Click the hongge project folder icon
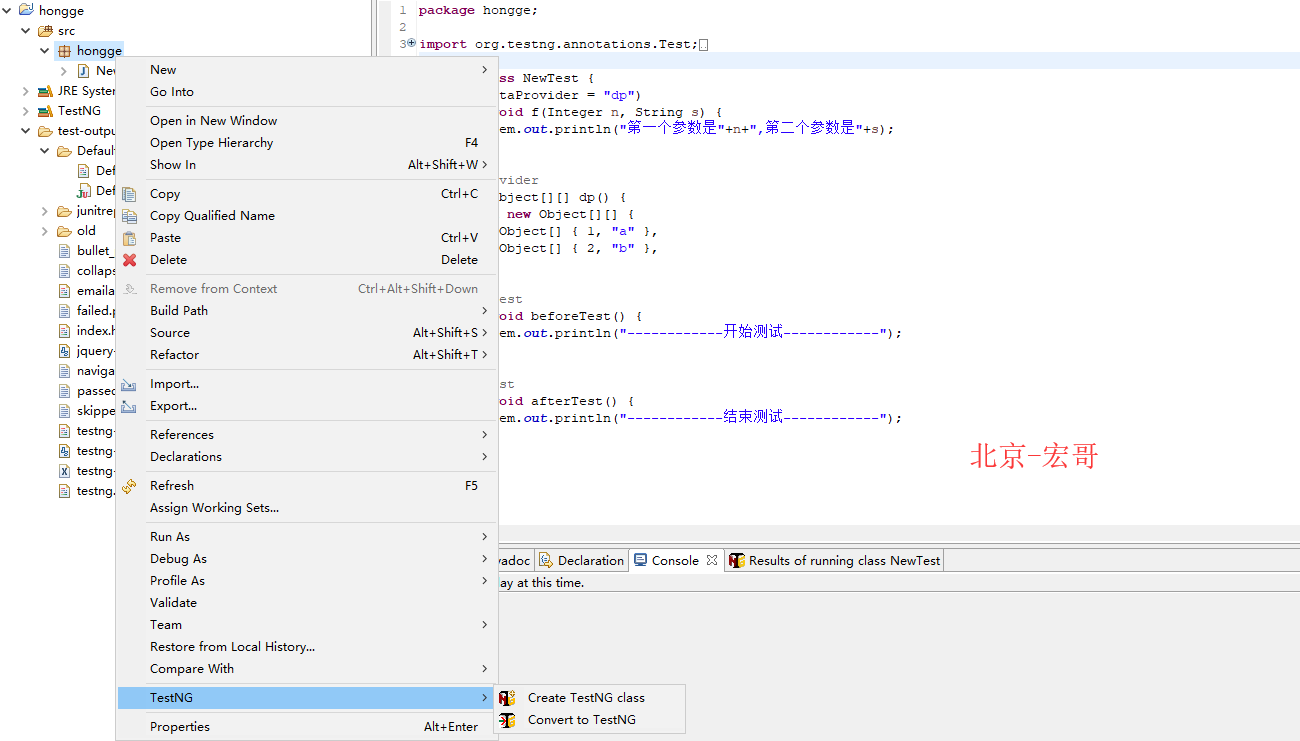 tap(26, 10)
